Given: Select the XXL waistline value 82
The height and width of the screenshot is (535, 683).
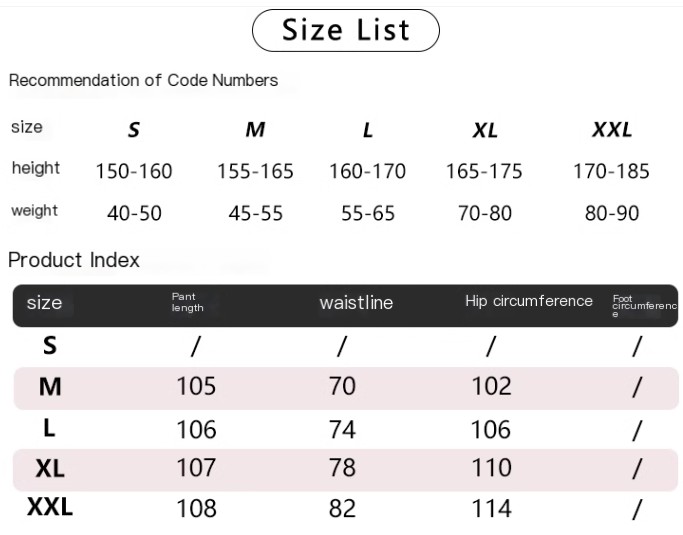Looking at the screenshot, I should tap(342, 508).
